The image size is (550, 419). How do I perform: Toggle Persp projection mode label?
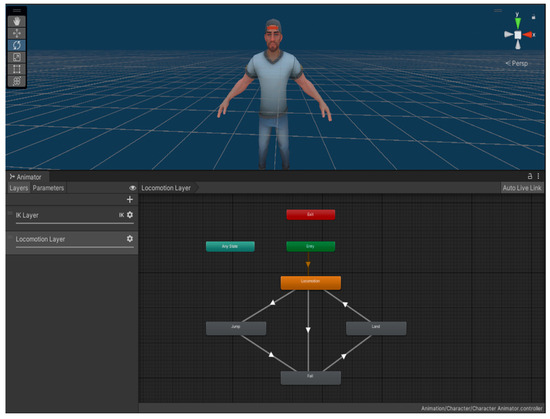coord(517,63)
